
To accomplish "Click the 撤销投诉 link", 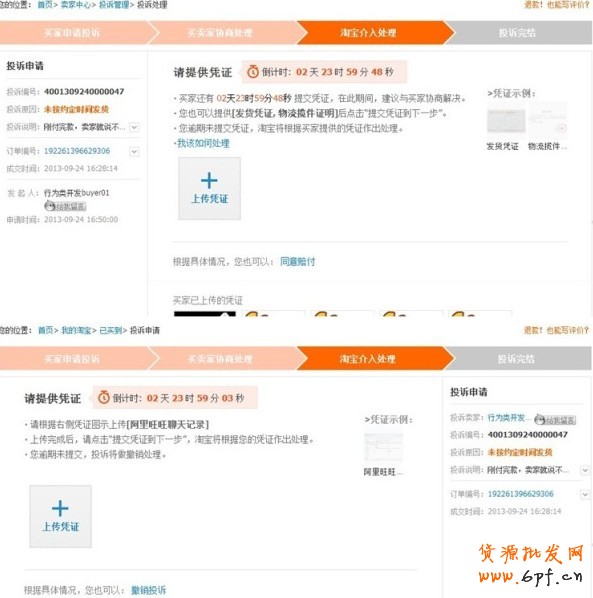I will pyautogui.click(x=148, y=590).
